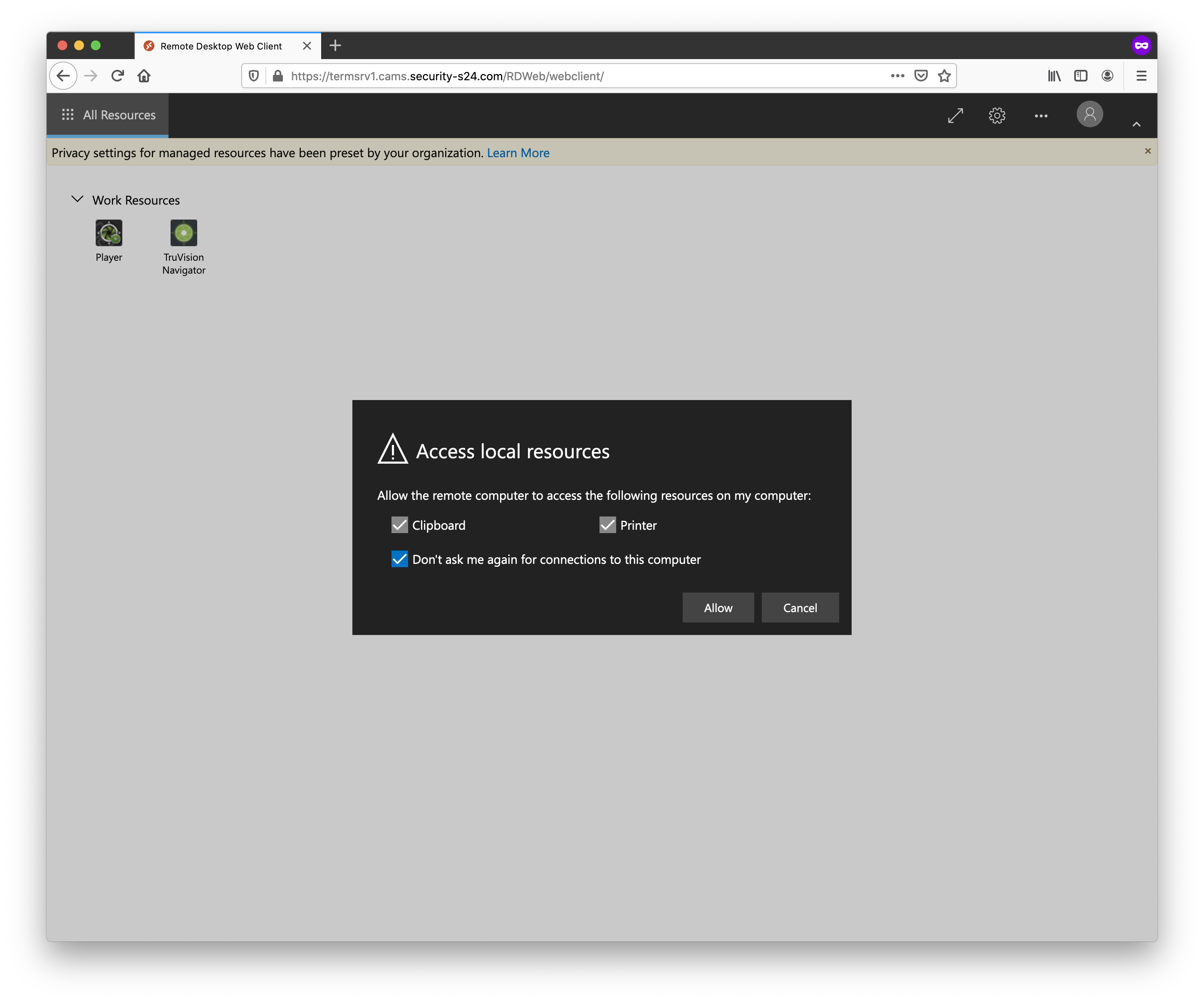Screen dimensions: 1204x1003
Task: Open the Remote Desktop settings gear
Action: pos(997,115)
